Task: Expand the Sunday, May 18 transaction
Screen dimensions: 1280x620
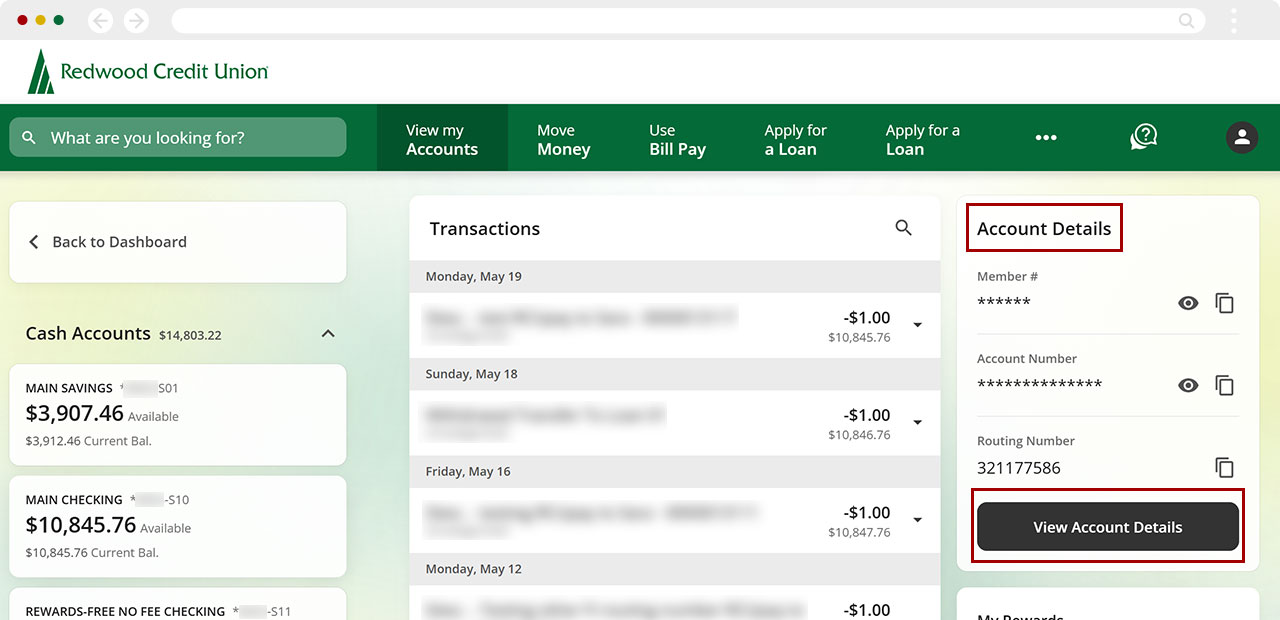Action: pos(917,422)
